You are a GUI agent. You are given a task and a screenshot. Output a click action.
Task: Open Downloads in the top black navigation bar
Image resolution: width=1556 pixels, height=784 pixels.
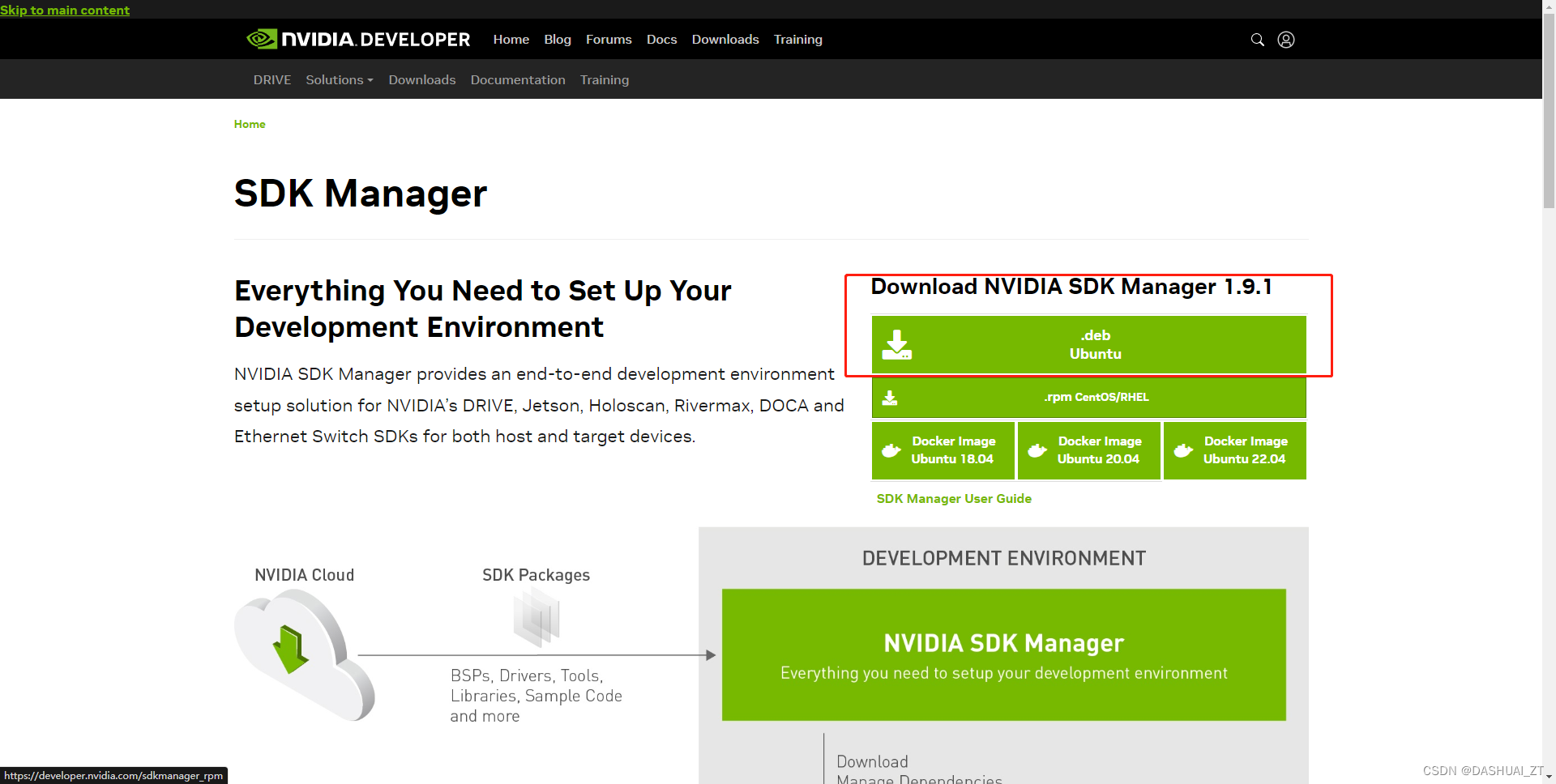pos(725,39)
